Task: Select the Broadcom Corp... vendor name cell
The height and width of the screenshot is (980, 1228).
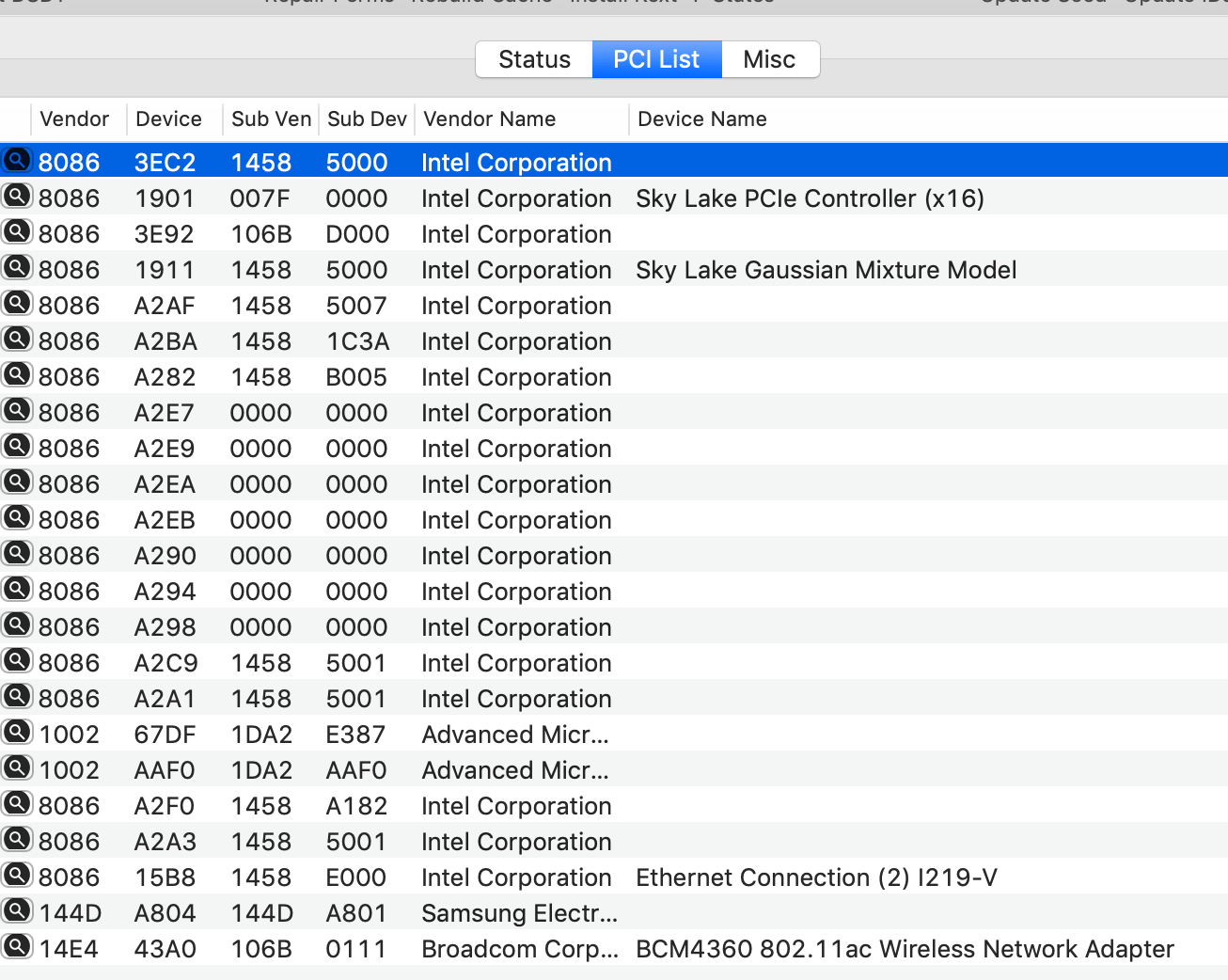Action: tap(519, 949)
